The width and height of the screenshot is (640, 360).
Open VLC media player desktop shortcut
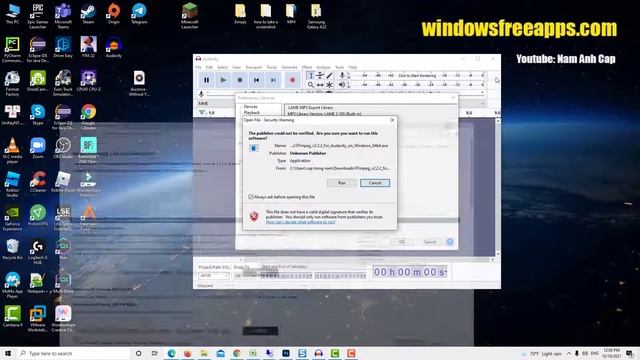12,151
